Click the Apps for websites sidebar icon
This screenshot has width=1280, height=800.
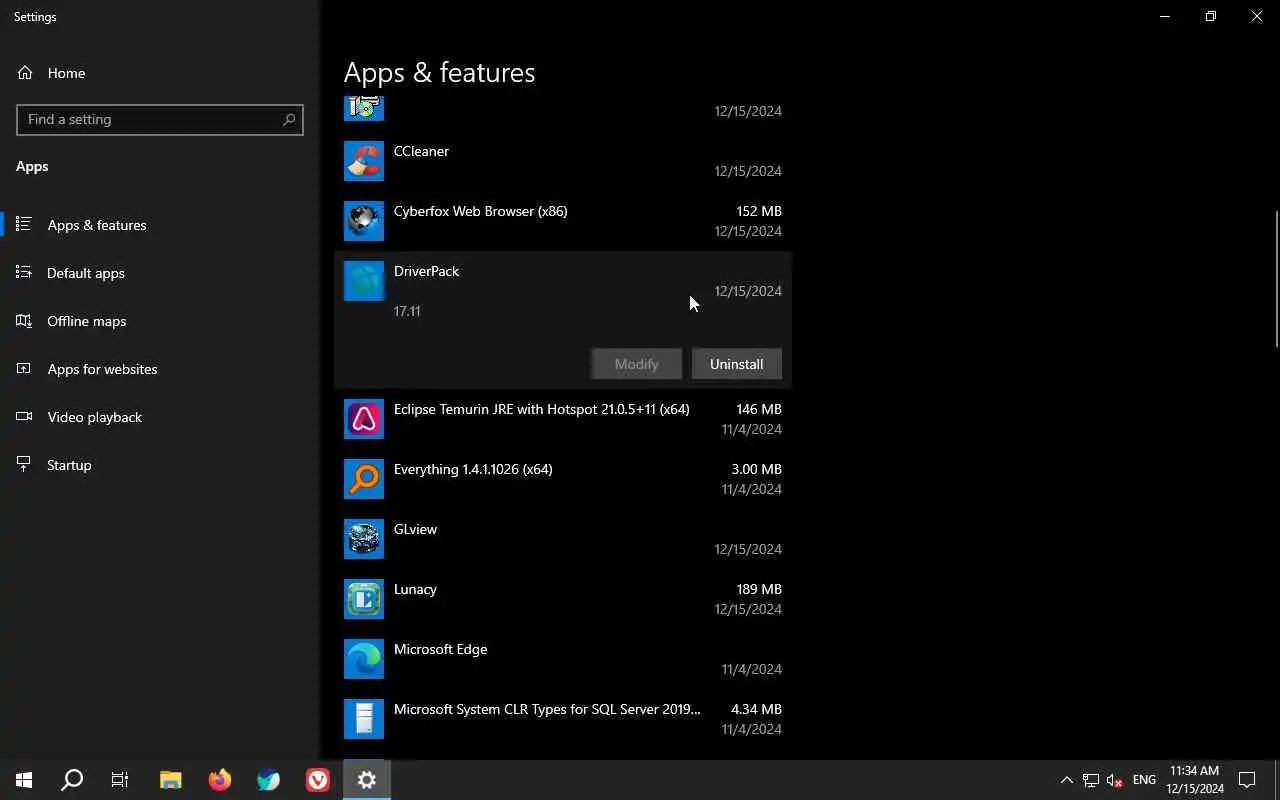25,369
